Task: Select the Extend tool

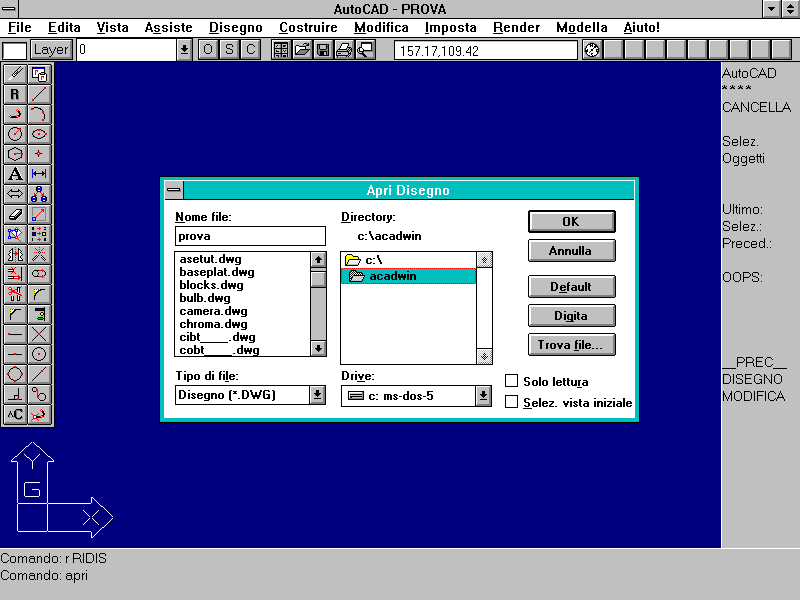Action: [15, 273]
